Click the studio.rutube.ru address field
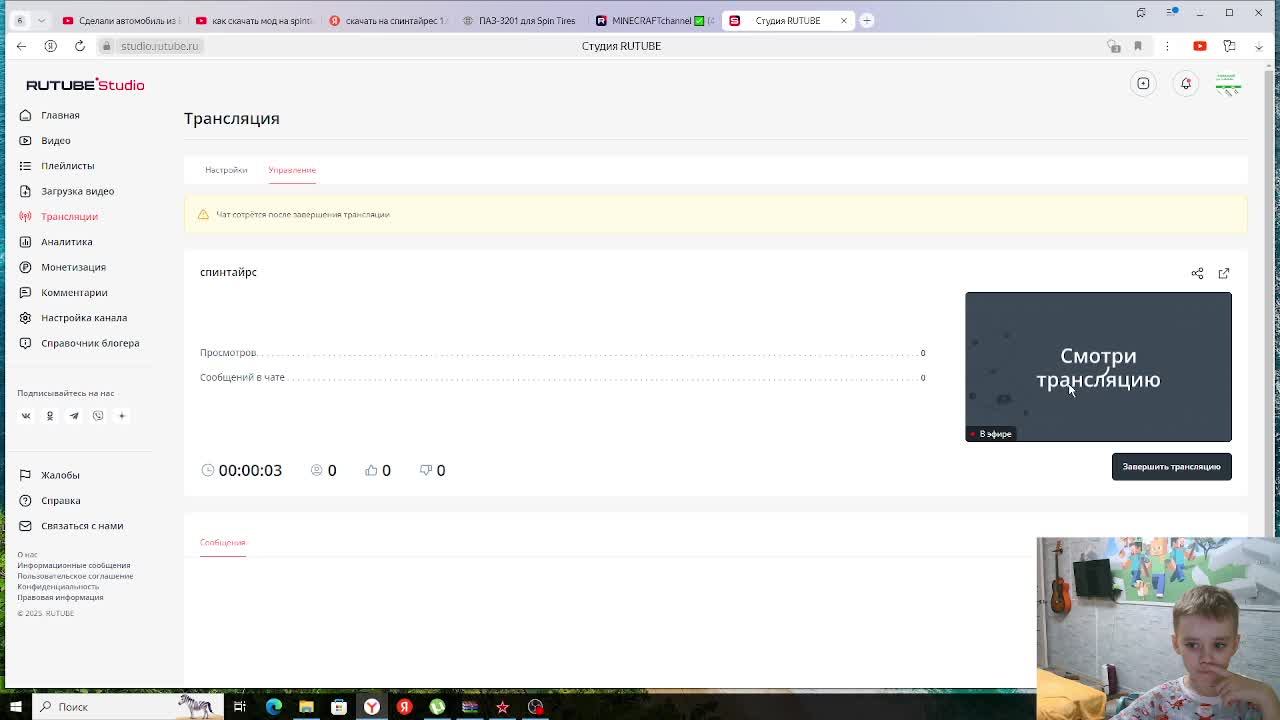 coord(160,46)
